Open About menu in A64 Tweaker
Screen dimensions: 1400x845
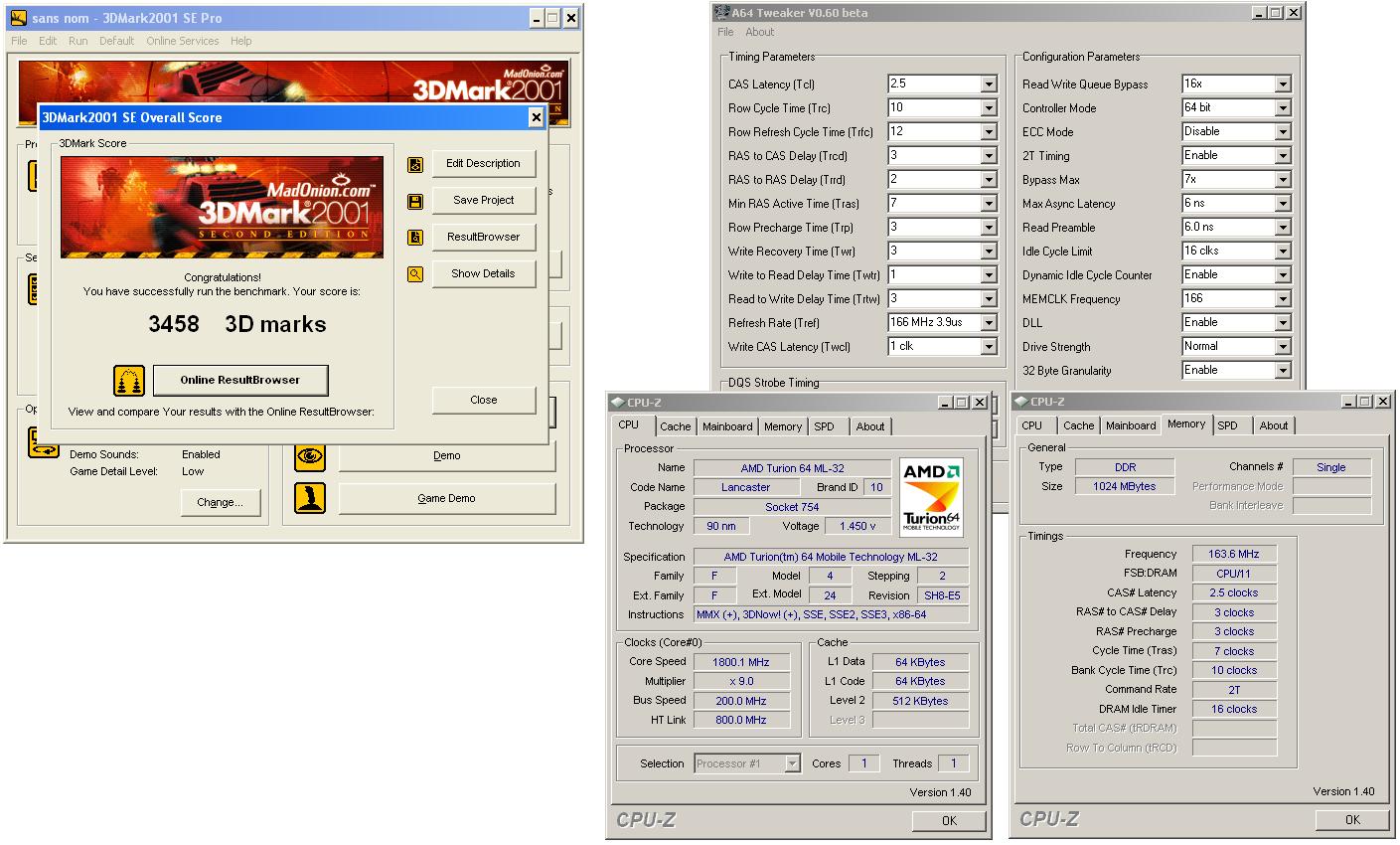[760, 32]
